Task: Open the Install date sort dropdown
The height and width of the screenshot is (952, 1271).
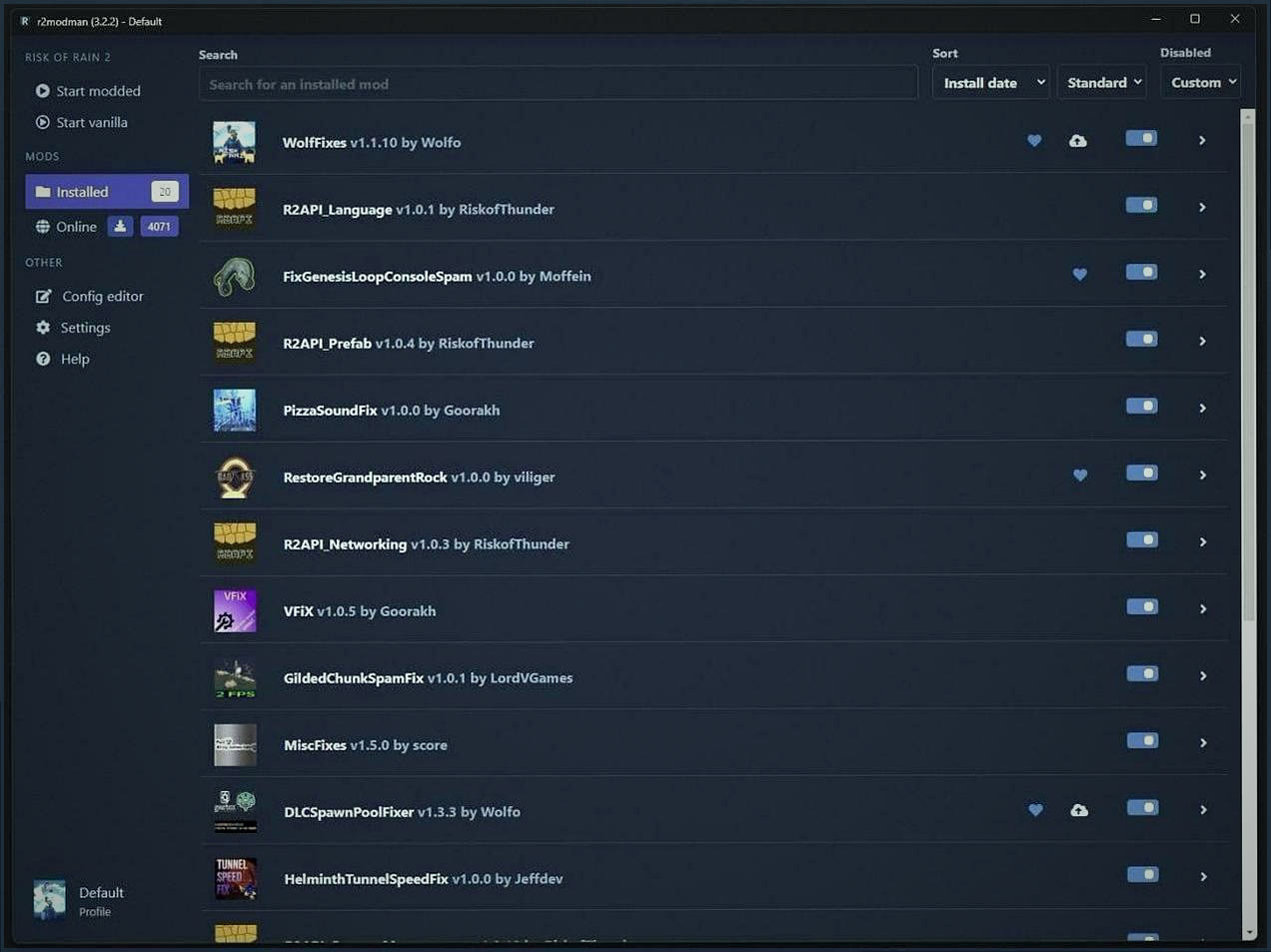Action: pos(991,83)
